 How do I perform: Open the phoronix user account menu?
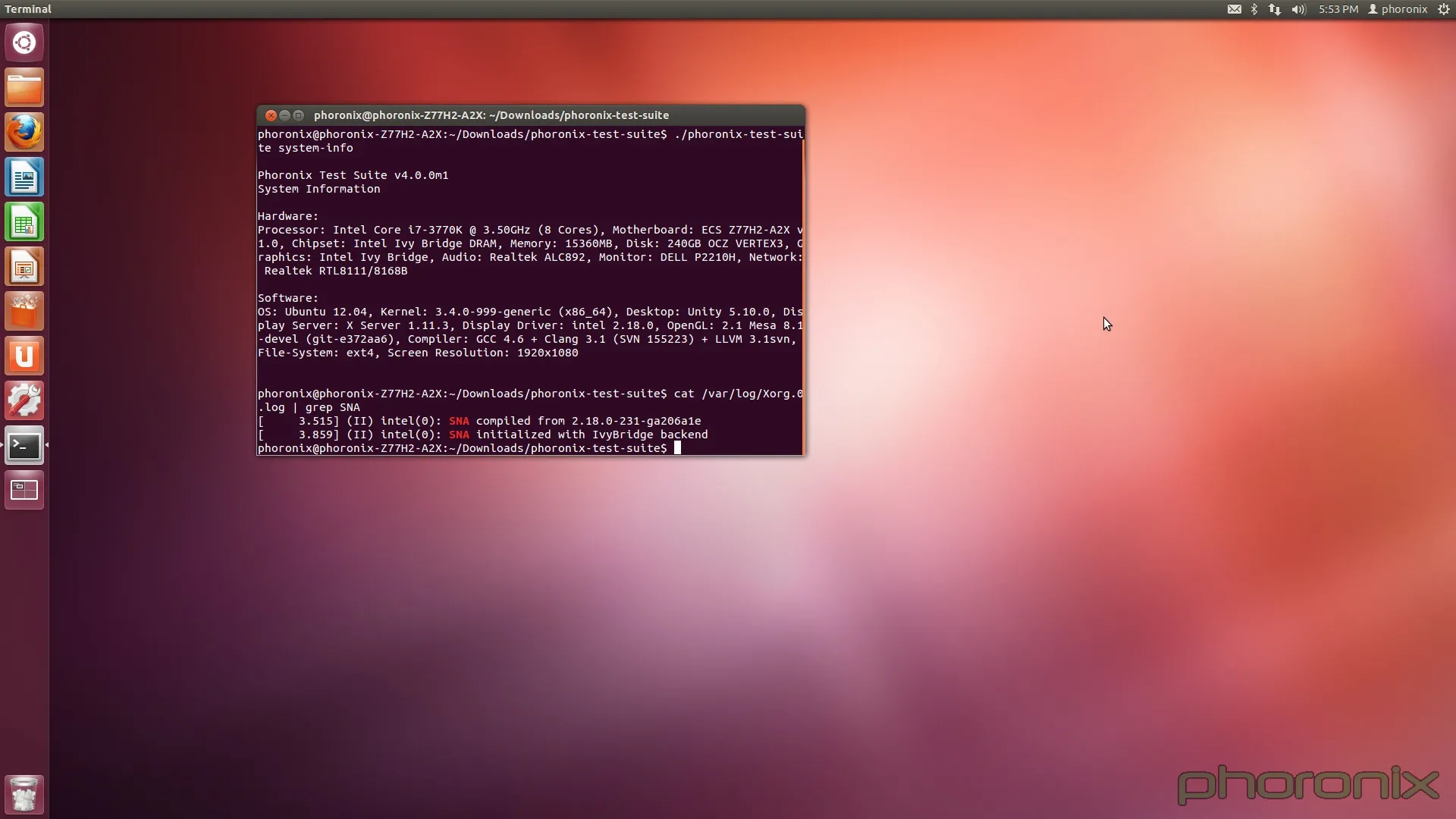click(1398, 9)
